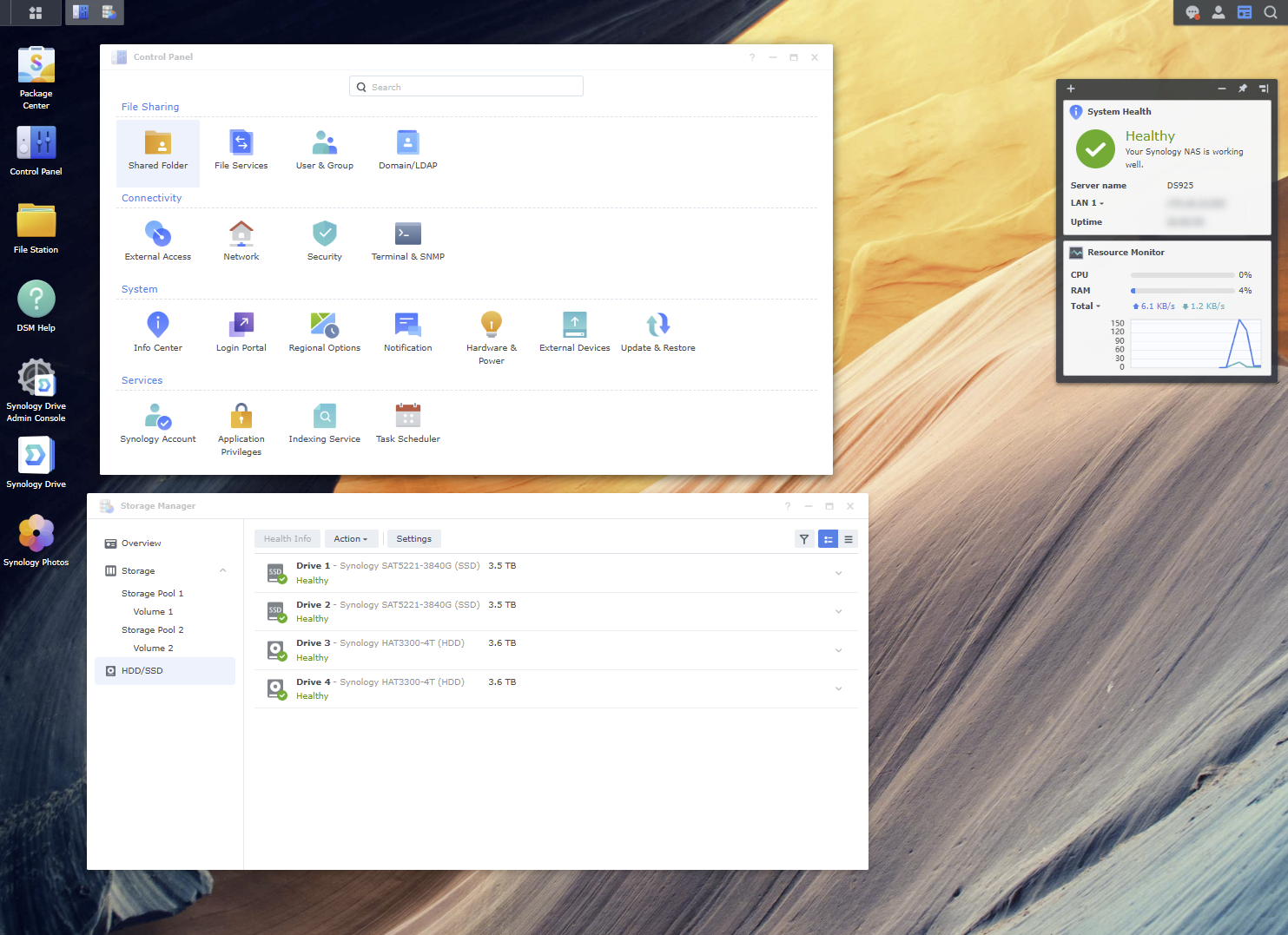
Task: Click the Control Panel search field
Action: click(x=466, y=86)
